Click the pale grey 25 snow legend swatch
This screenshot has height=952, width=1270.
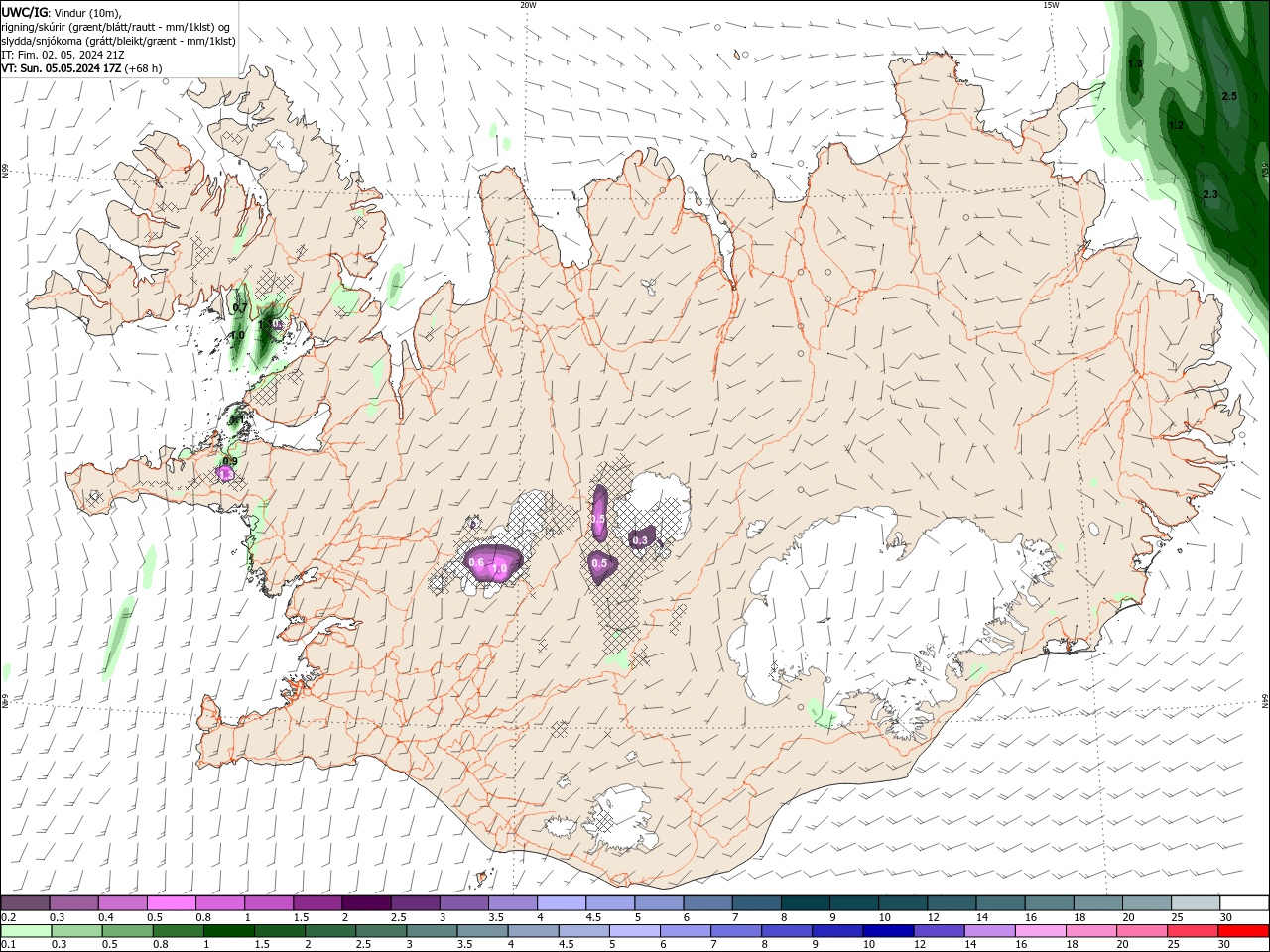coord(1196,902)
